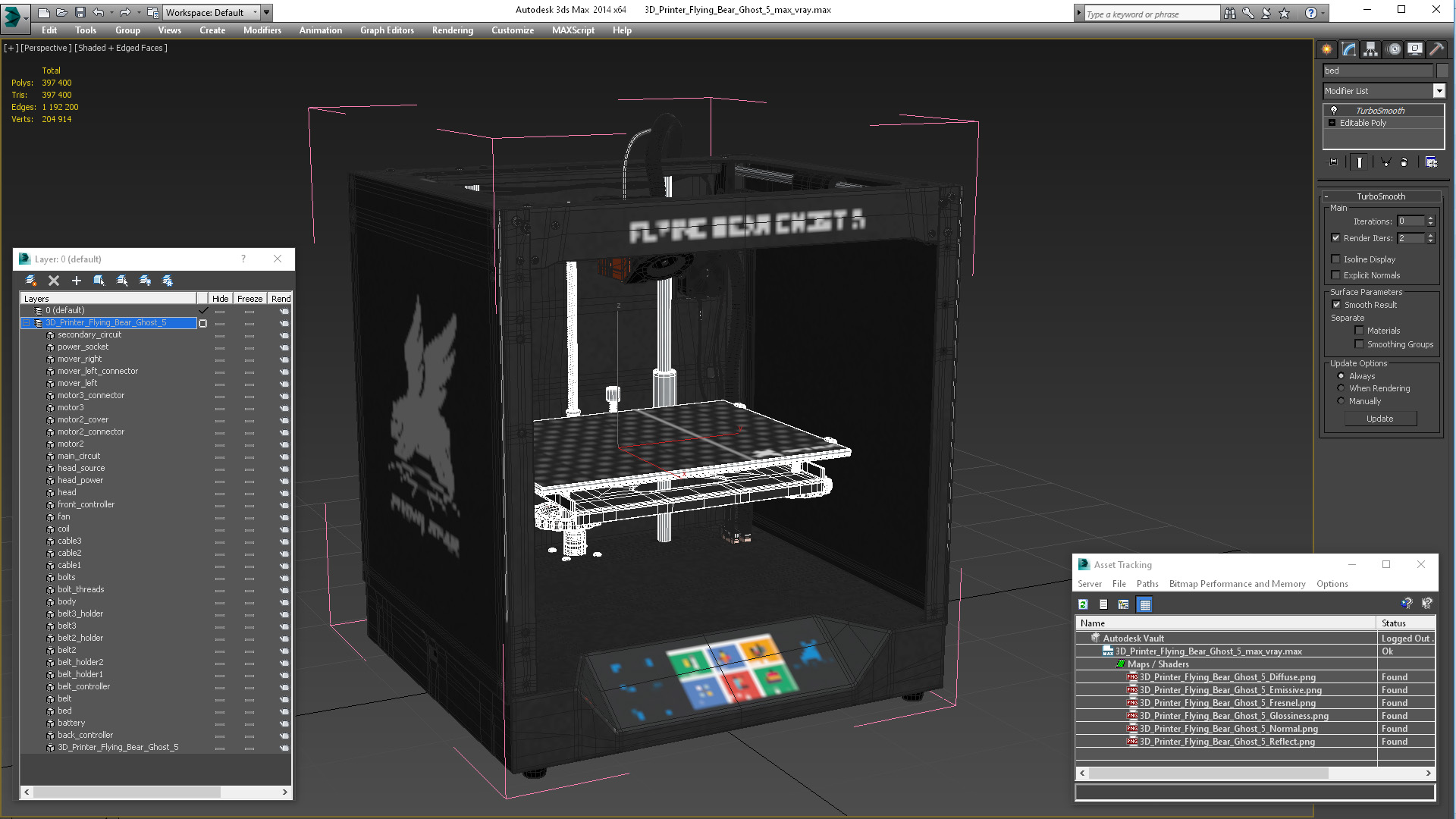Click the Perspective viewport label

tap(46, 48)
